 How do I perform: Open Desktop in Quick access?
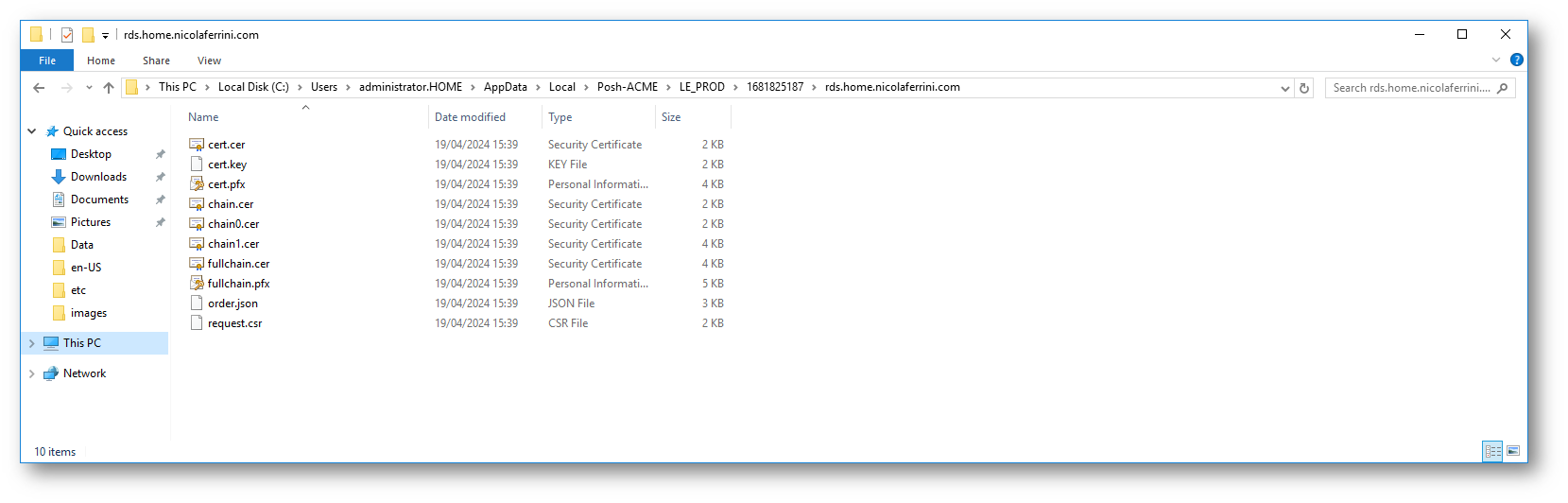[91, 154]
